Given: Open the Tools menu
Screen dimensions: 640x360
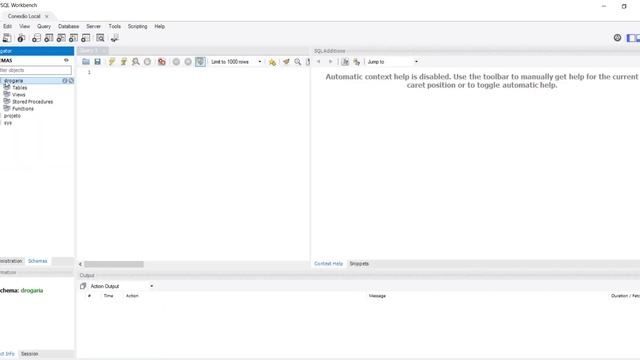Looking at the screenshot, I should coord(114,26).
